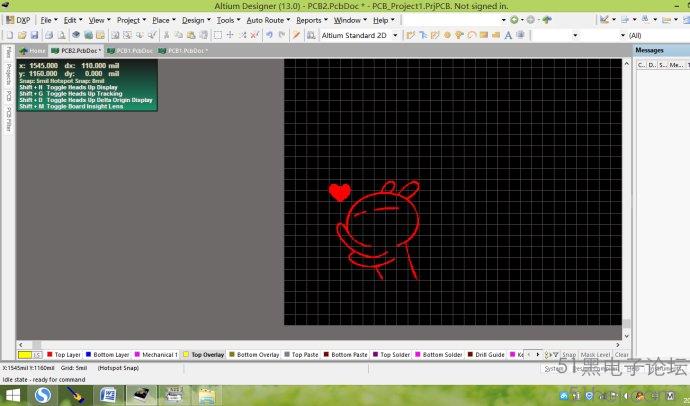Select the Bottom Layer tab
Viewport: 690px width, 406px height.
[x=108, y=355]
